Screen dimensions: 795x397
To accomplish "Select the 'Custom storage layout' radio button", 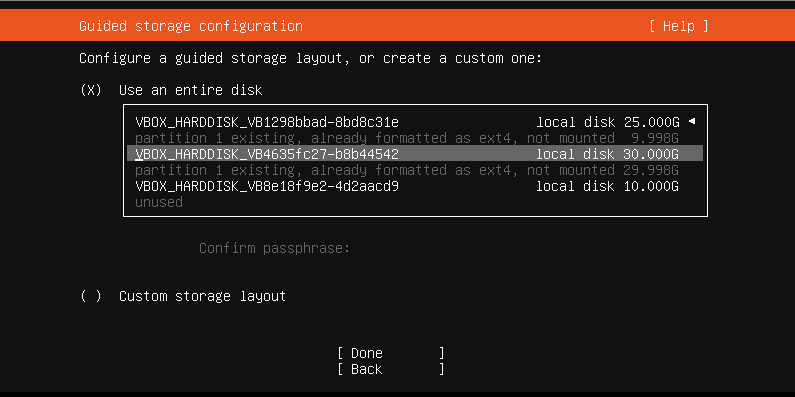I will 91,296.
